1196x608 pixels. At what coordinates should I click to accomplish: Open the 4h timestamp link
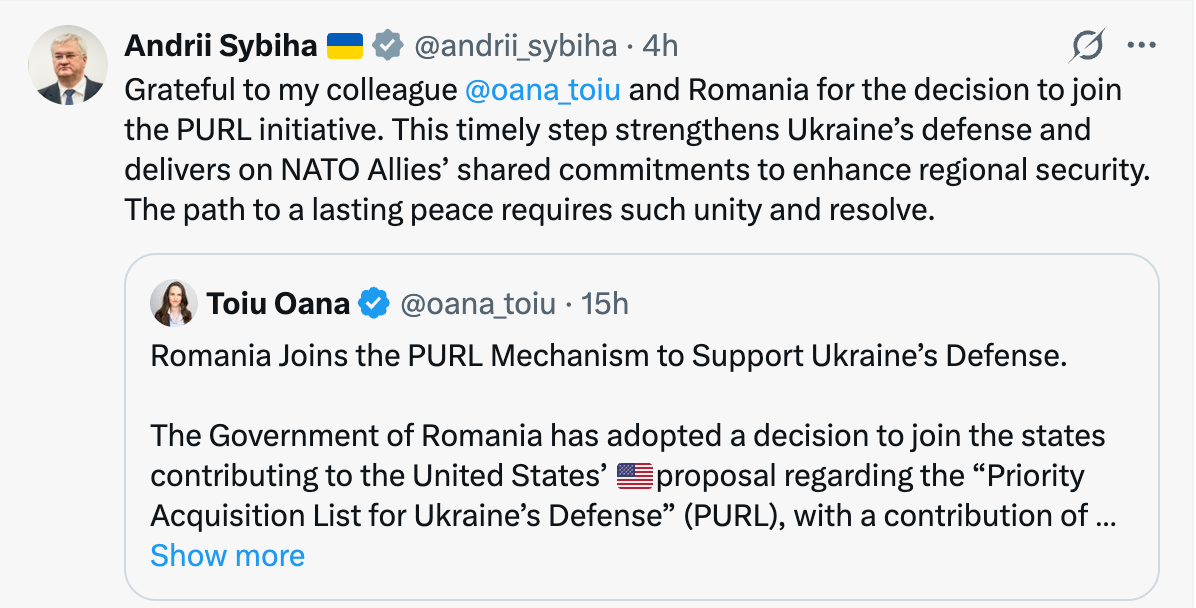660,45
